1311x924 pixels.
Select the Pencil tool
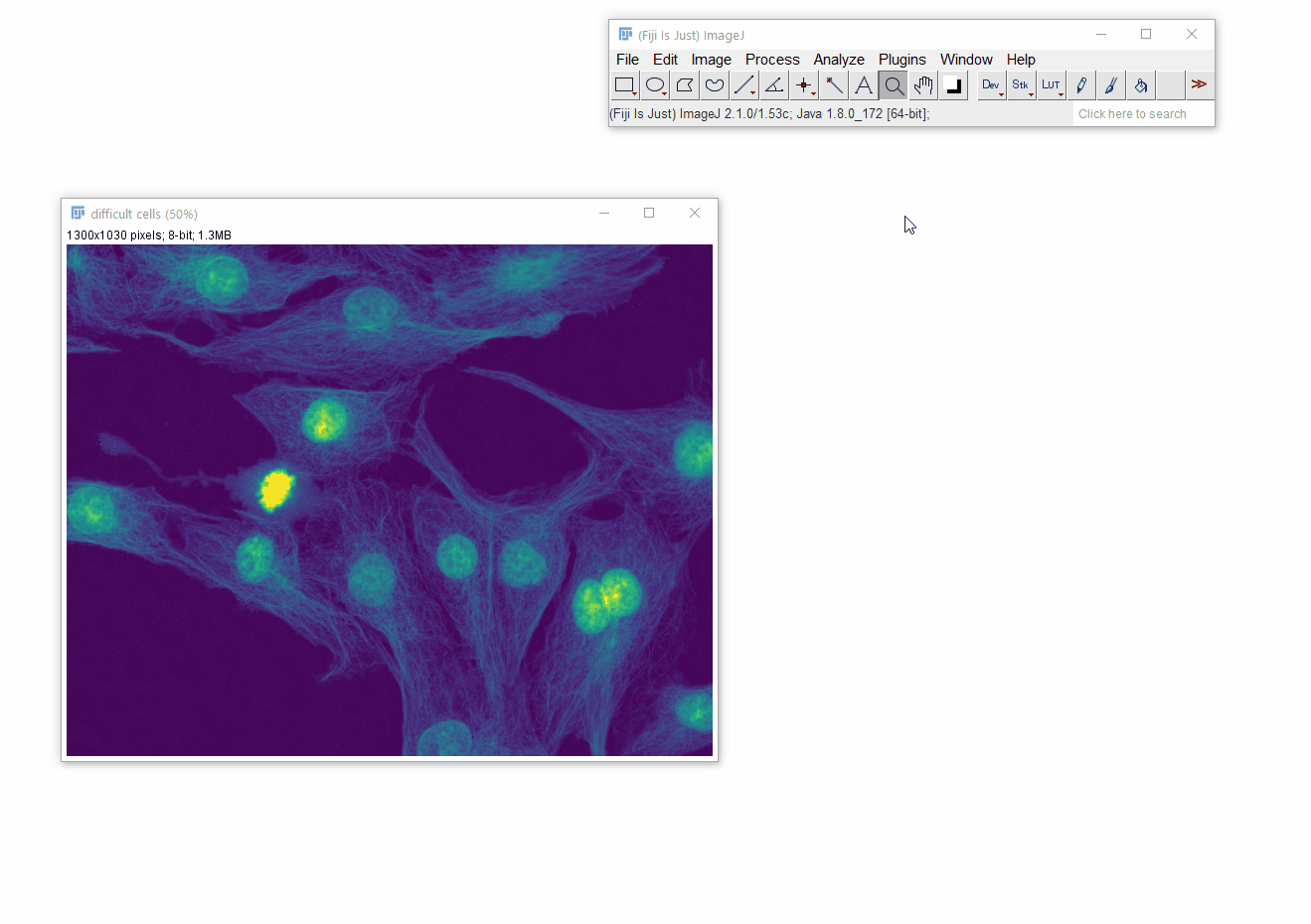coord(1081,85)
